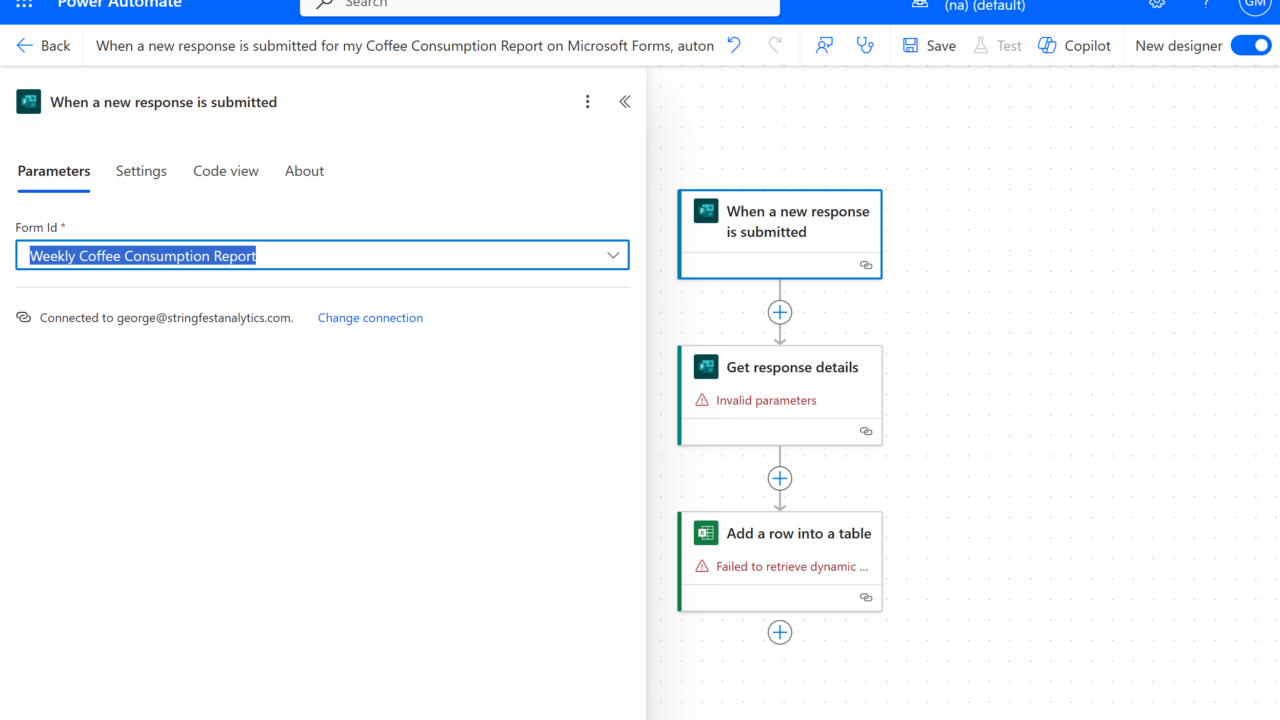The image size is (1280, 720).
Task: Insert step after the trigger card
Action: 780,312
